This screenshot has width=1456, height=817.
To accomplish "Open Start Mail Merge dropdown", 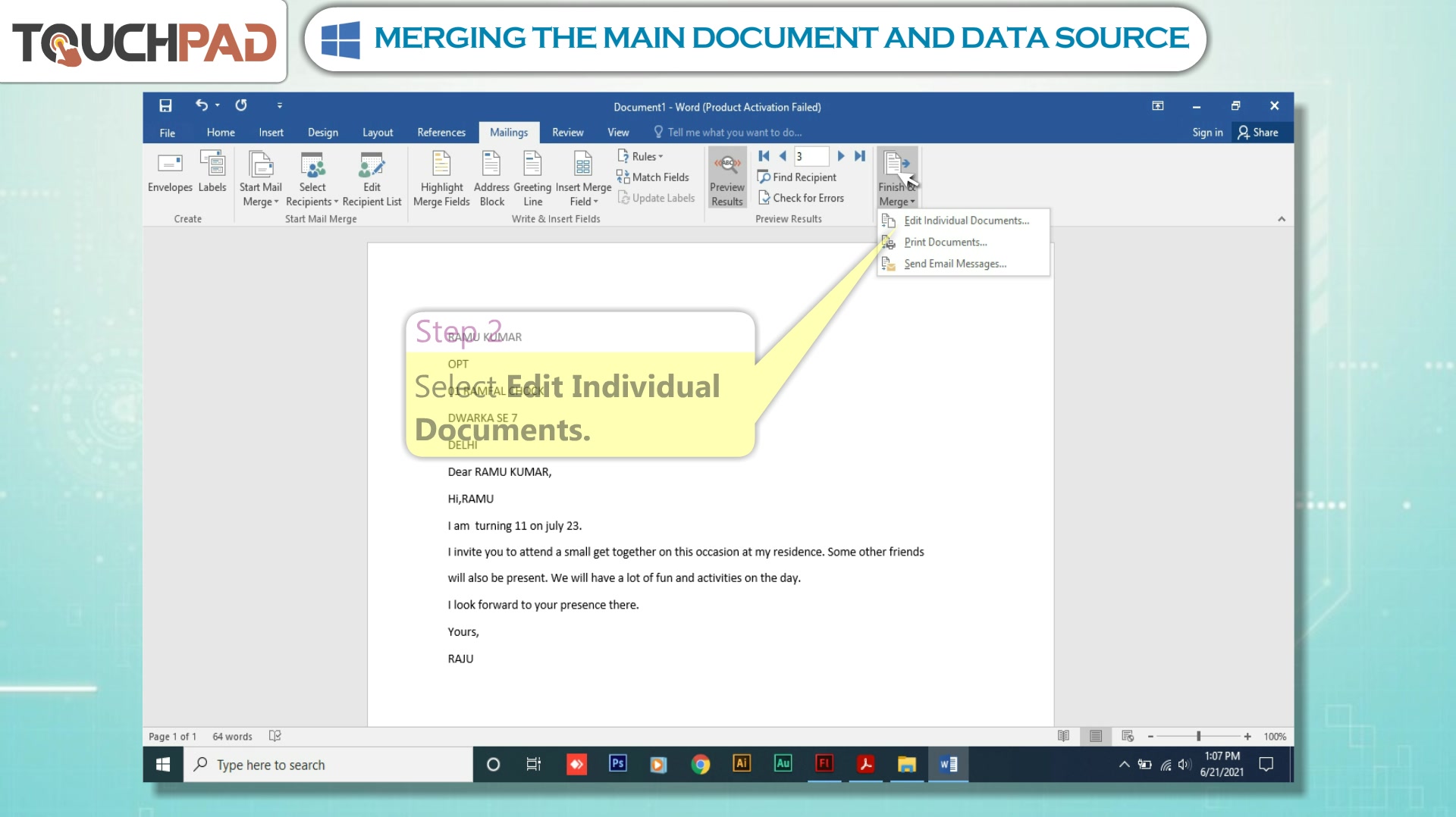I will pyautogui.click(x=261, y=179).
